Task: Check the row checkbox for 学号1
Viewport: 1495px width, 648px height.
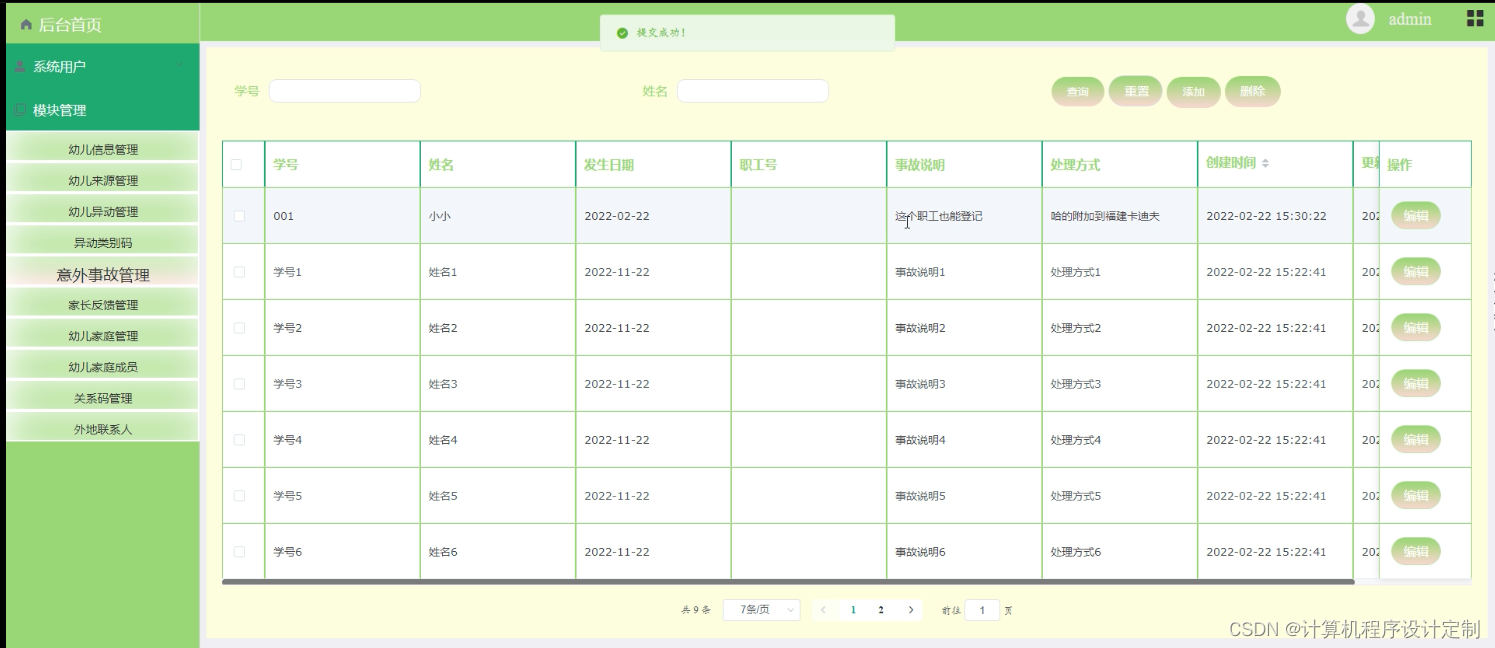Action: [x=239, y=272]
